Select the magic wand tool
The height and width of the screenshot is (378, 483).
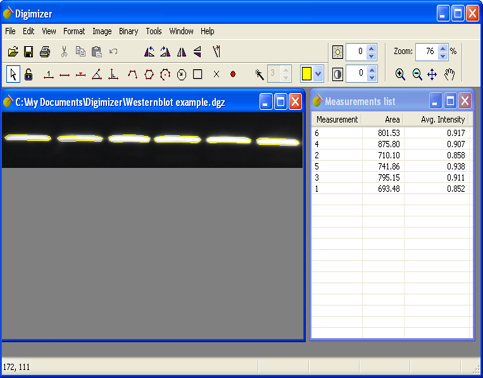259,74
